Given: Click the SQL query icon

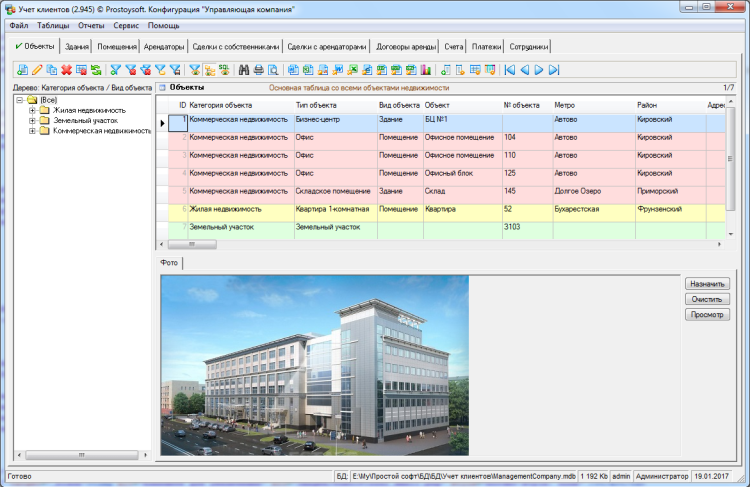Looking at the screenshot, I should (224, 70).
